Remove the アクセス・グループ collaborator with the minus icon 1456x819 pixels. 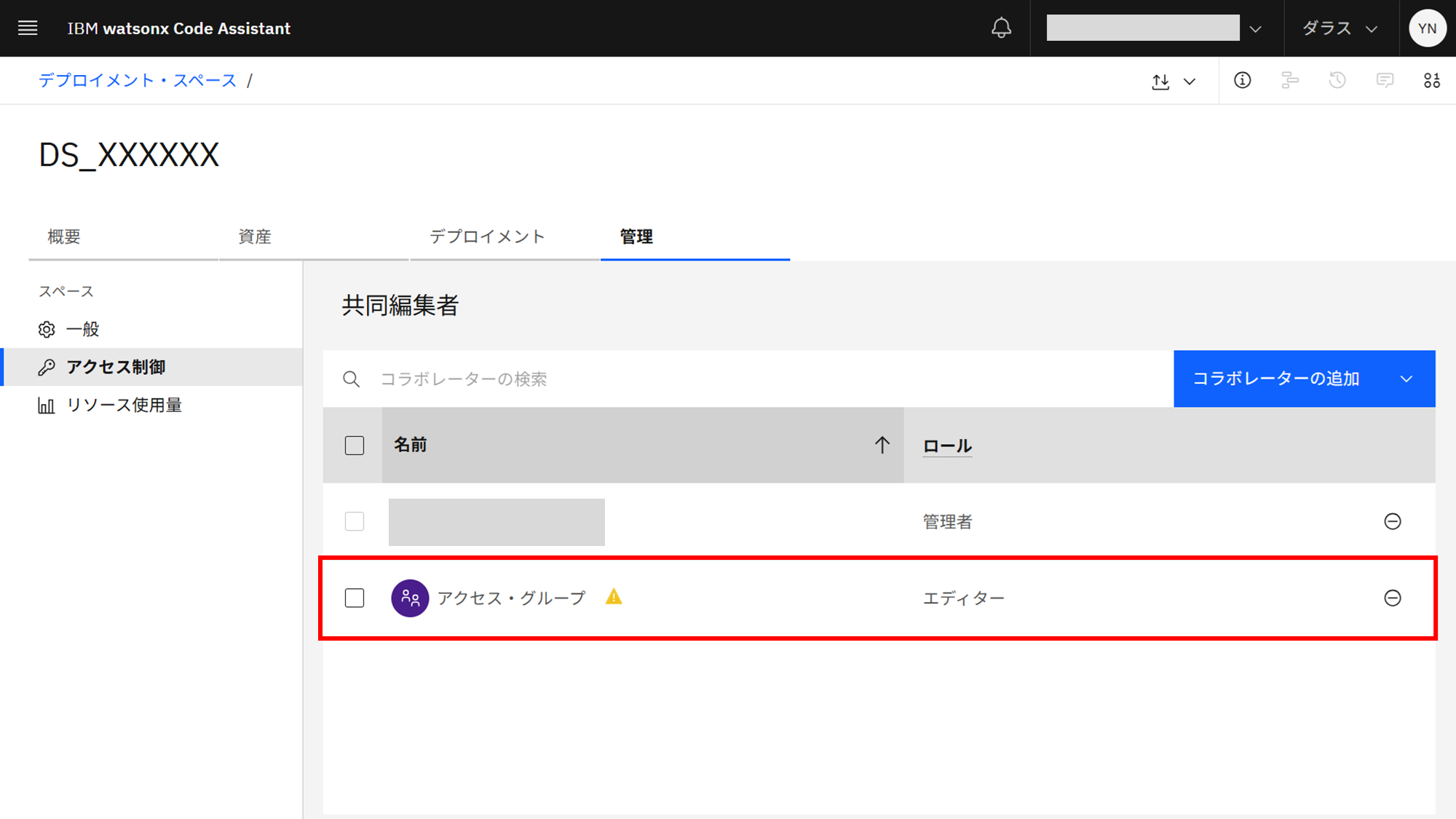[x=1392, y=598]
